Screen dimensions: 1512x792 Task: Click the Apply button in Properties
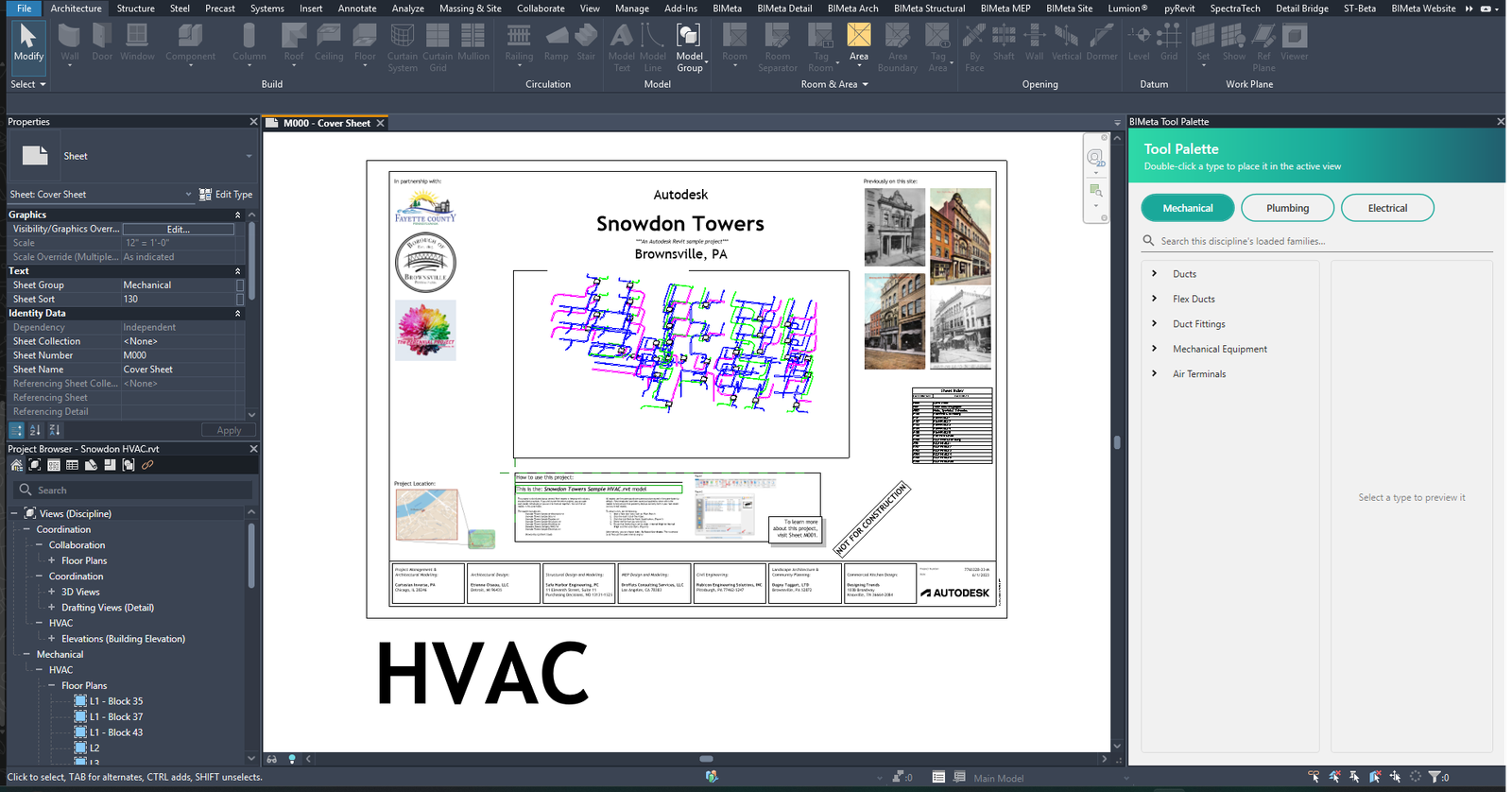(229, 430)
